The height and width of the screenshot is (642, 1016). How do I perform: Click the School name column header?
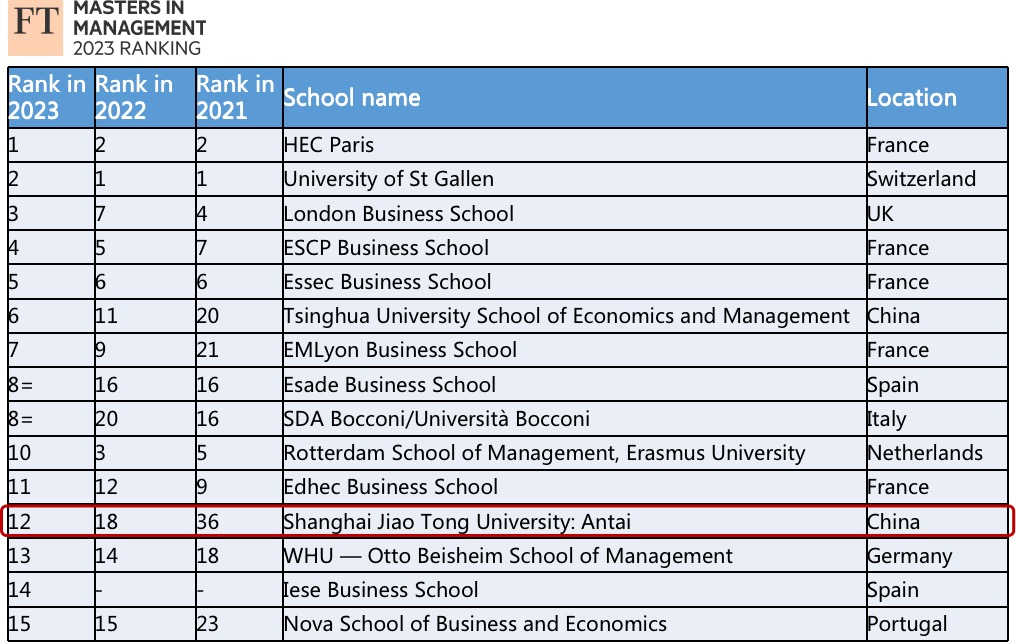(352, 98)
